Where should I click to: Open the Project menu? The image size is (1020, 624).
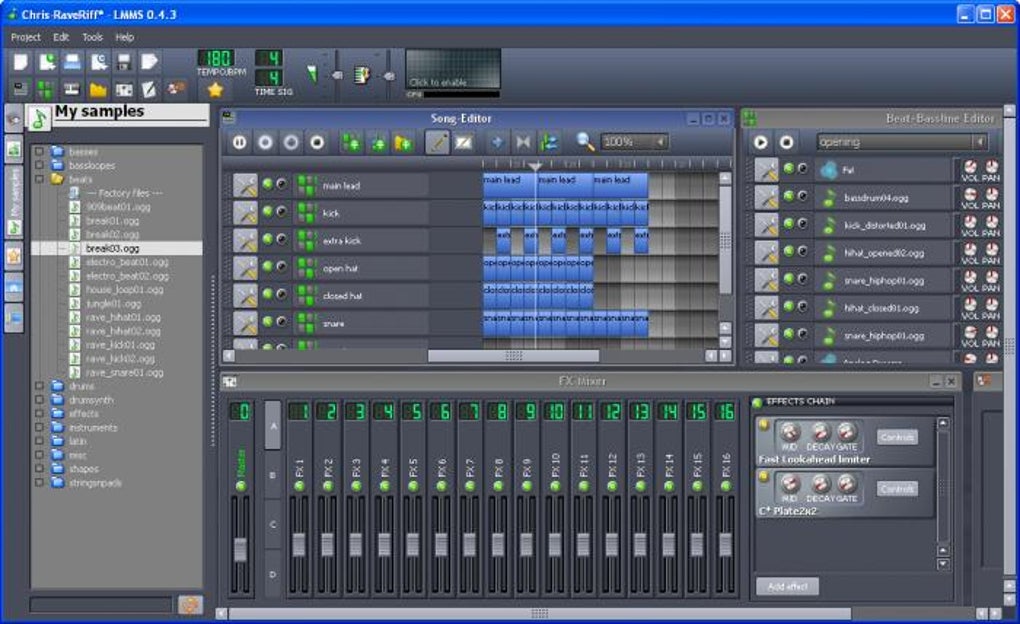tap(26, 37)
